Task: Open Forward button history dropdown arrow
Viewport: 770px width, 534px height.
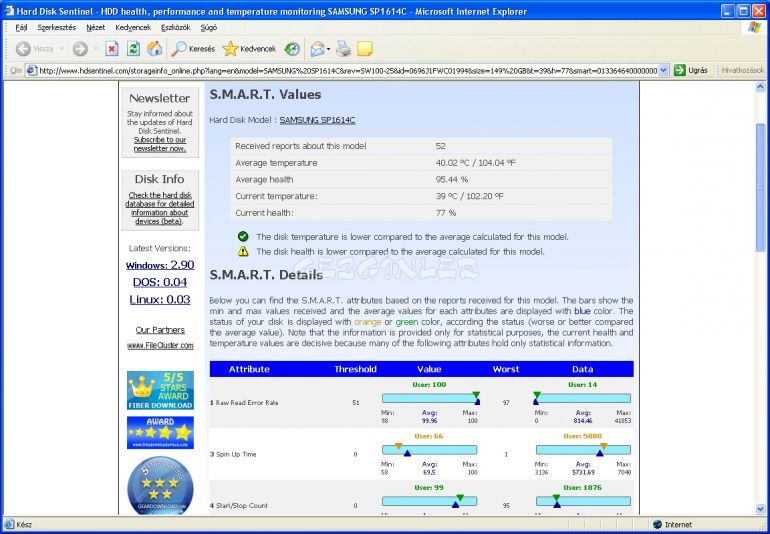Action: pyautogui.click(x=95, y=49)
